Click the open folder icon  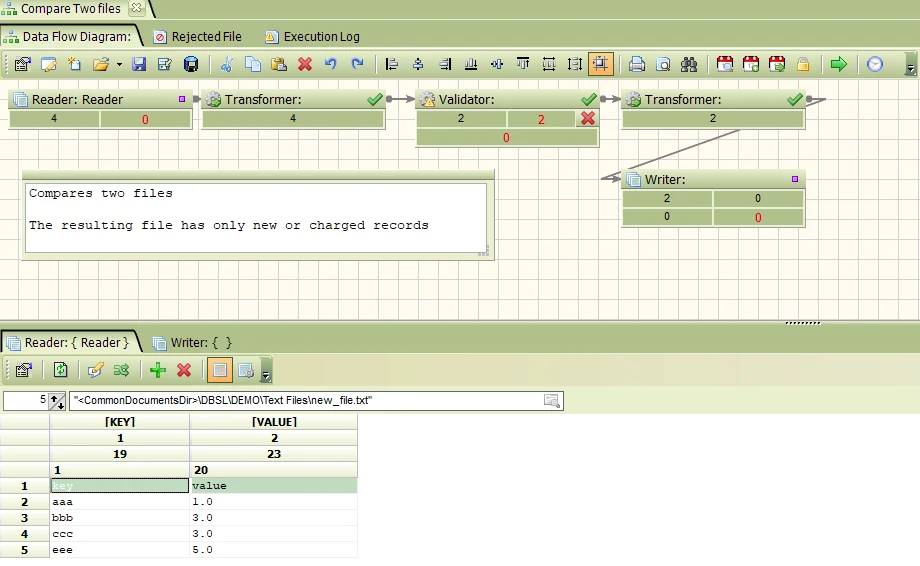(x=101, y=64)
